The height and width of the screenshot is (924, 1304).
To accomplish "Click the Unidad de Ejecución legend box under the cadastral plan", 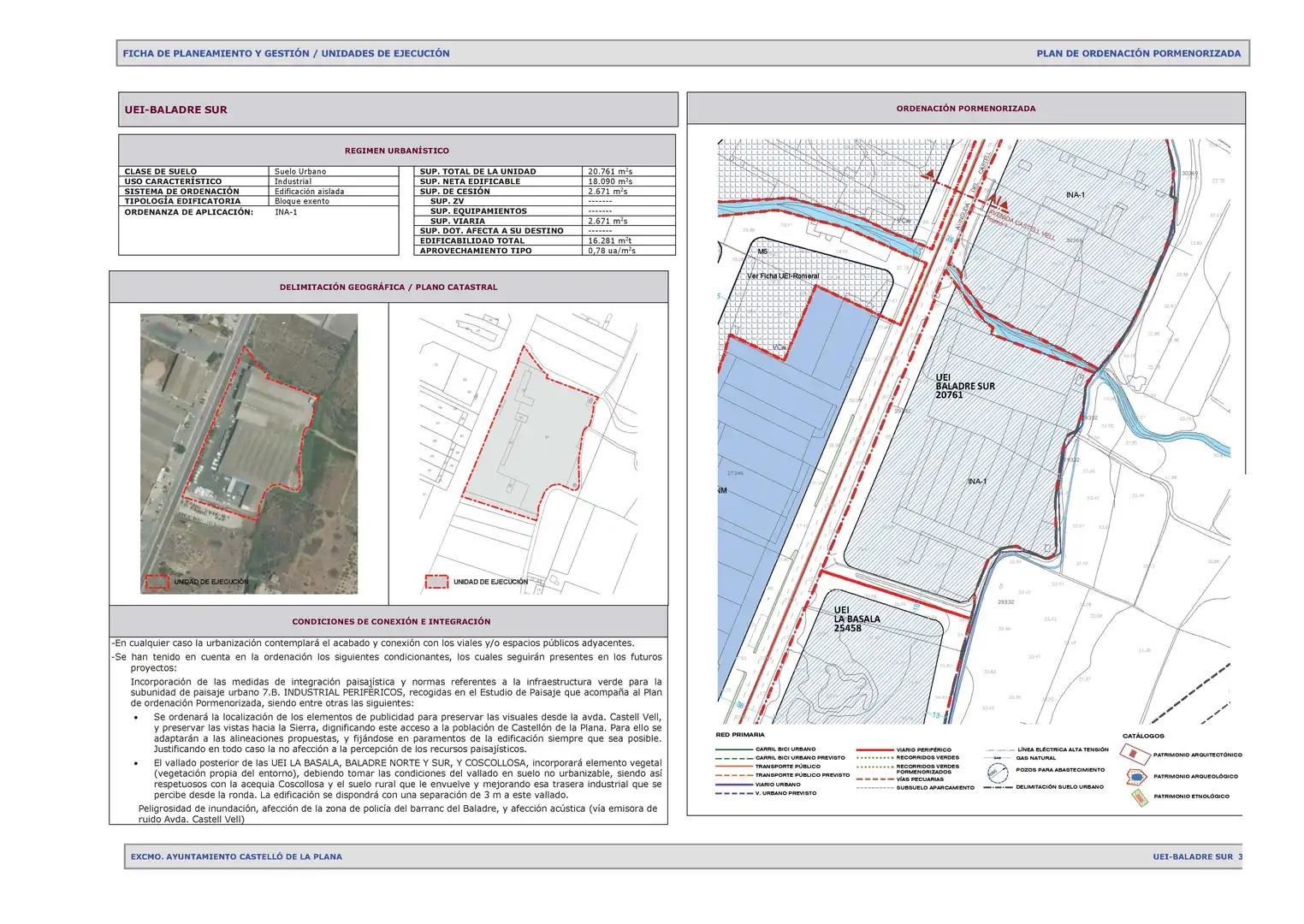I will pos(436,582).
